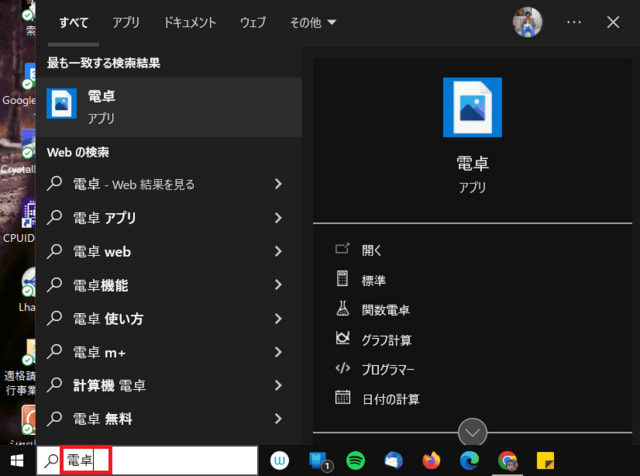
Task: Click the user profile avatar picture
Action: click(527, 21)
